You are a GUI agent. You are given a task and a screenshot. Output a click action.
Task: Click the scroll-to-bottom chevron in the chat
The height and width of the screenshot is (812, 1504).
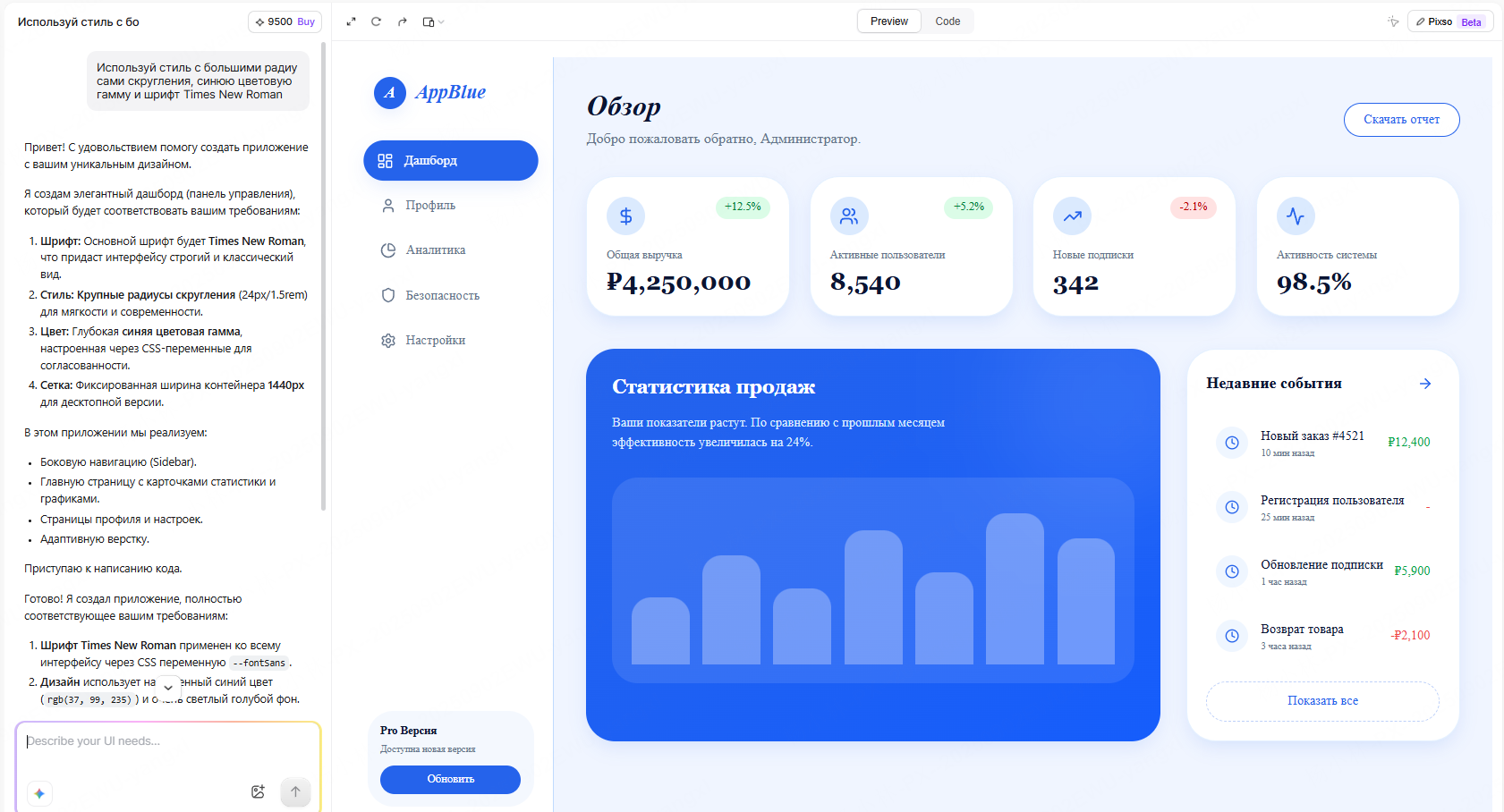click(167, 688)
